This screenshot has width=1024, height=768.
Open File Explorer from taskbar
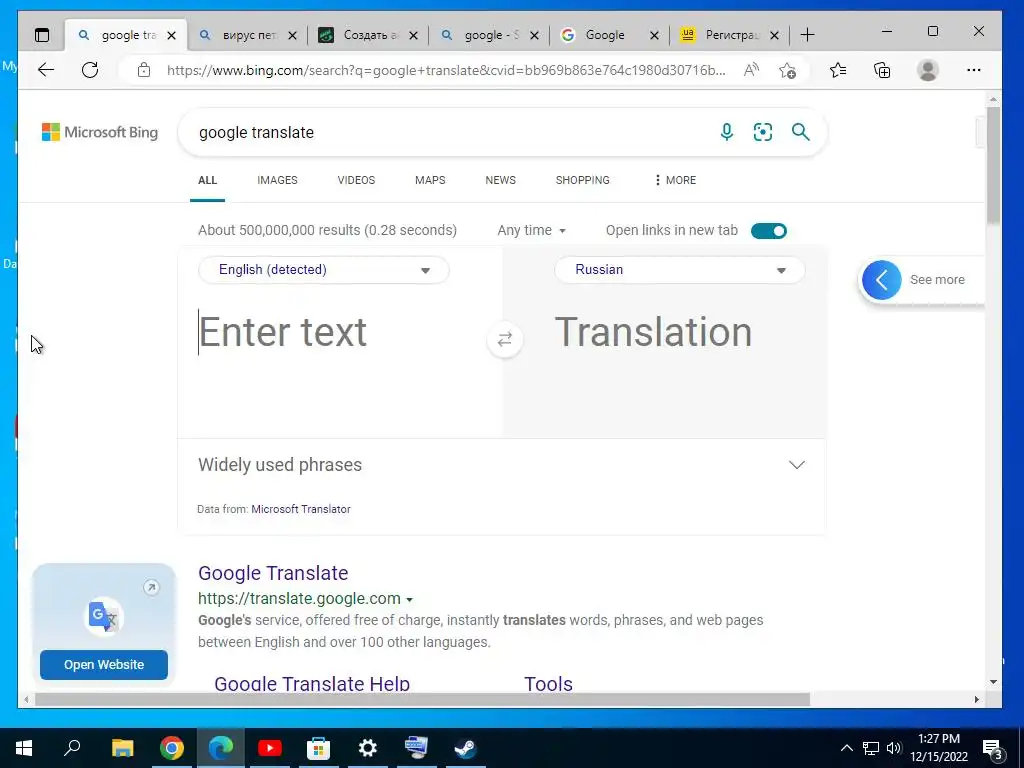(122, 748)
